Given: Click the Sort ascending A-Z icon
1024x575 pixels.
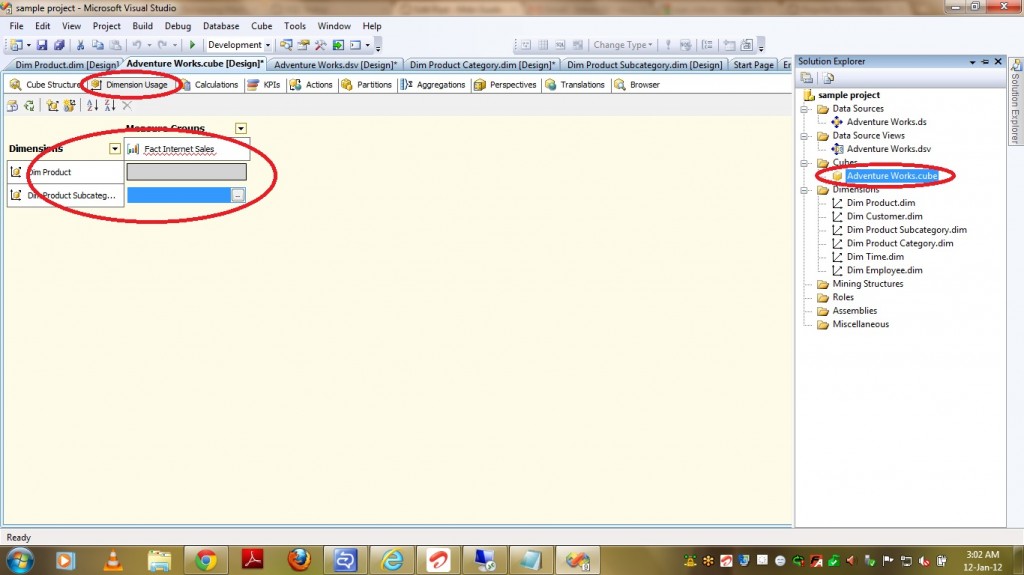Looking at the screenshot, I should (x=92, y=105).
